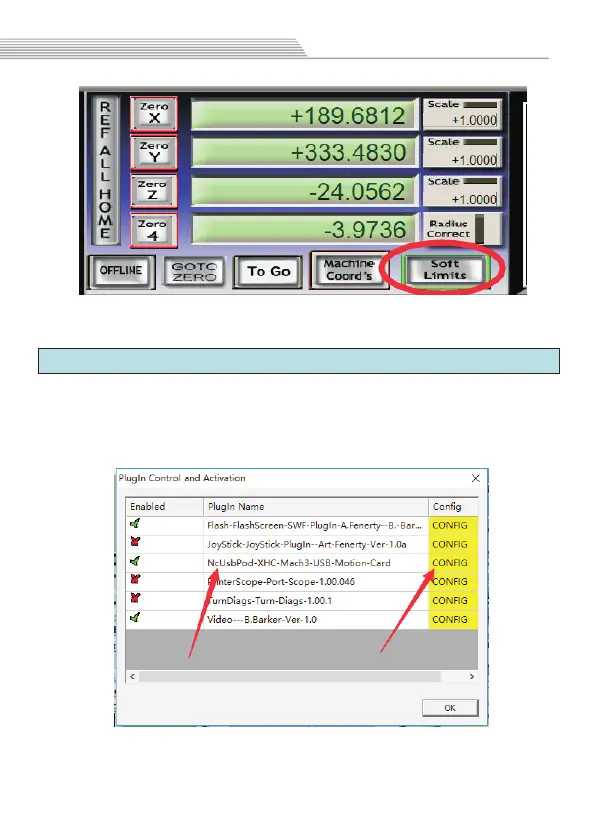Click the Enabled column header
This screenshot has width=595, height=839.
pyautogui.click(x=165, y=507)
